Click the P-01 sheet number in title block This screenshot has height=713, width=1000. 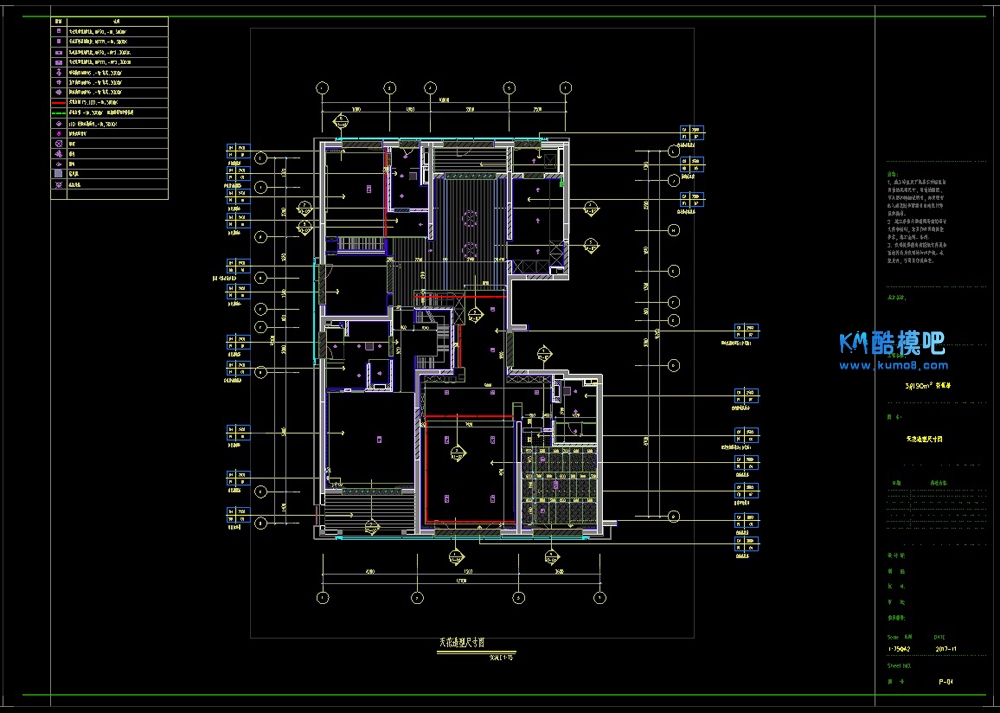coord(945,682)
